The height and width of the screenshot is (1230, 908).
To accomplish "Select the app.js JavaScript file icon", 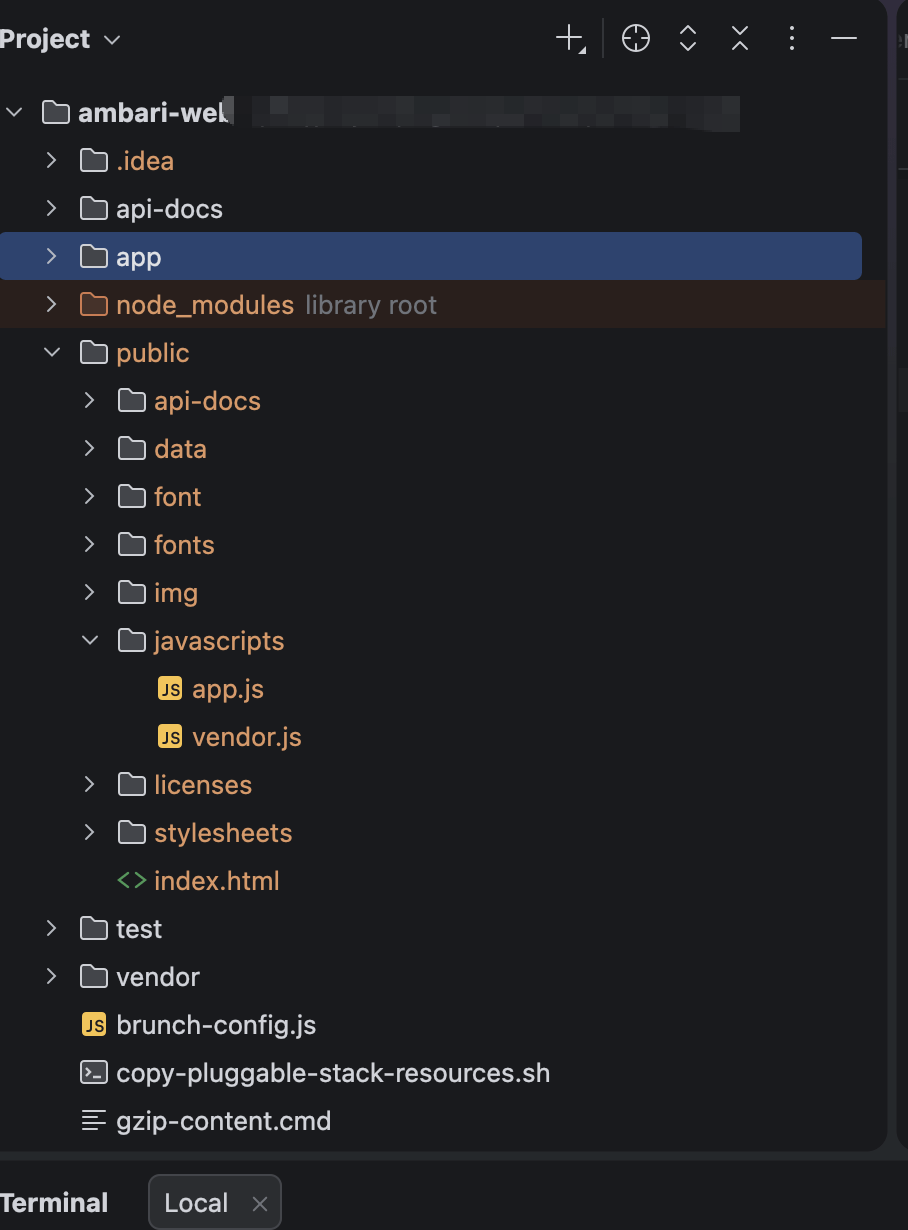I will coord(170,689).
